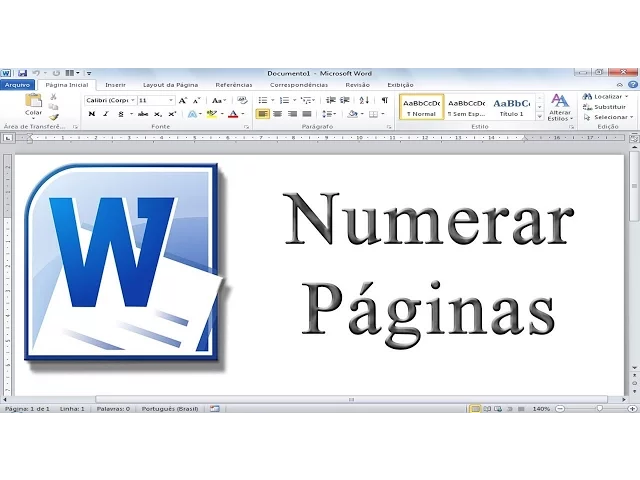Click Português (Brasil) language in status bar
The height and width of the screenshot is (480, 640).
pyautogui.click(x=170, y=409)
